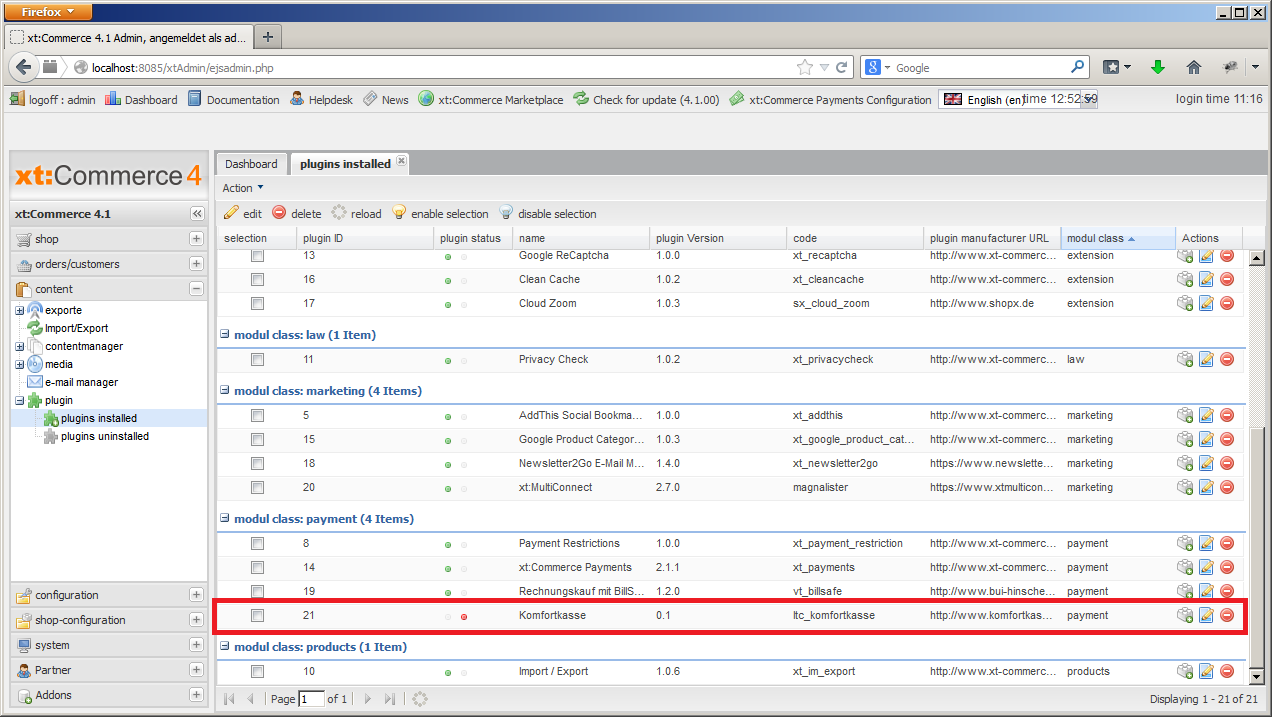Image resolution: width=1272 pixels, height=717 pixels.
Task: Expand the system sidebar section
Action: [x=196, y=645]
